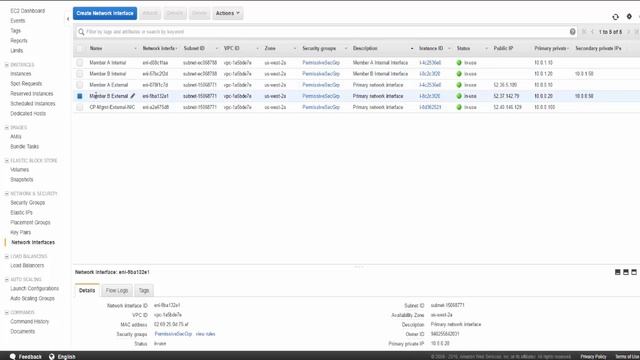
Task: Switch to the Flow Logs tab
Action: 117,290
